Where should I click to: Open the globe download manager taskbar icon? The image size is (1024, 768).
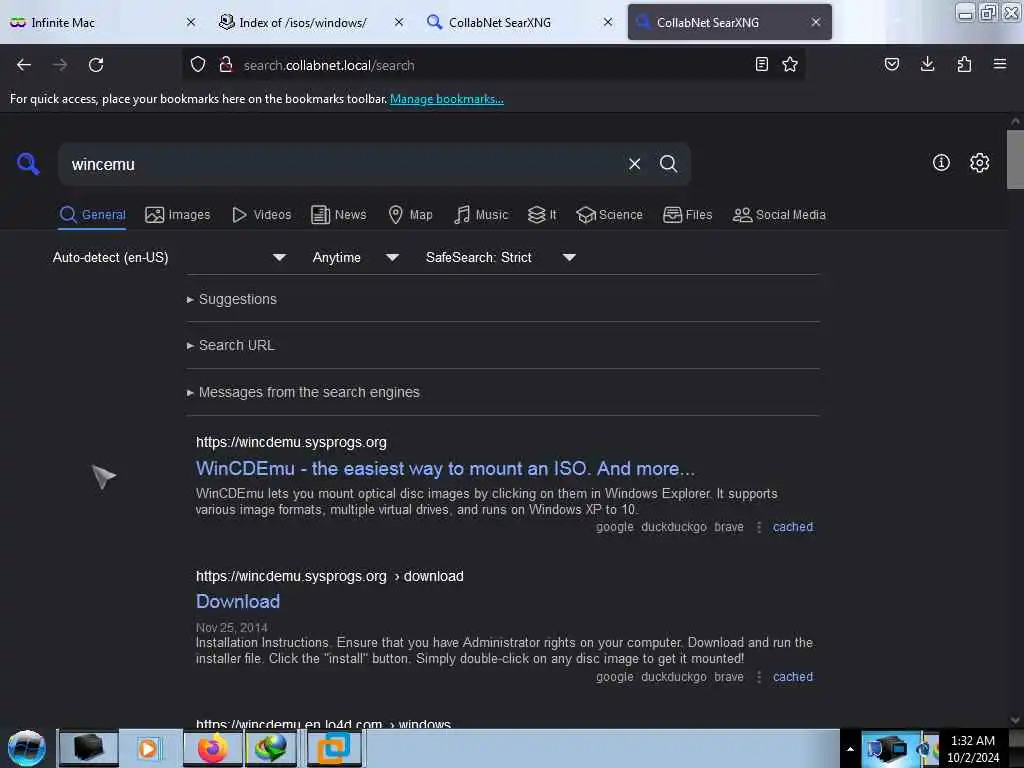[x=272, y=748]
